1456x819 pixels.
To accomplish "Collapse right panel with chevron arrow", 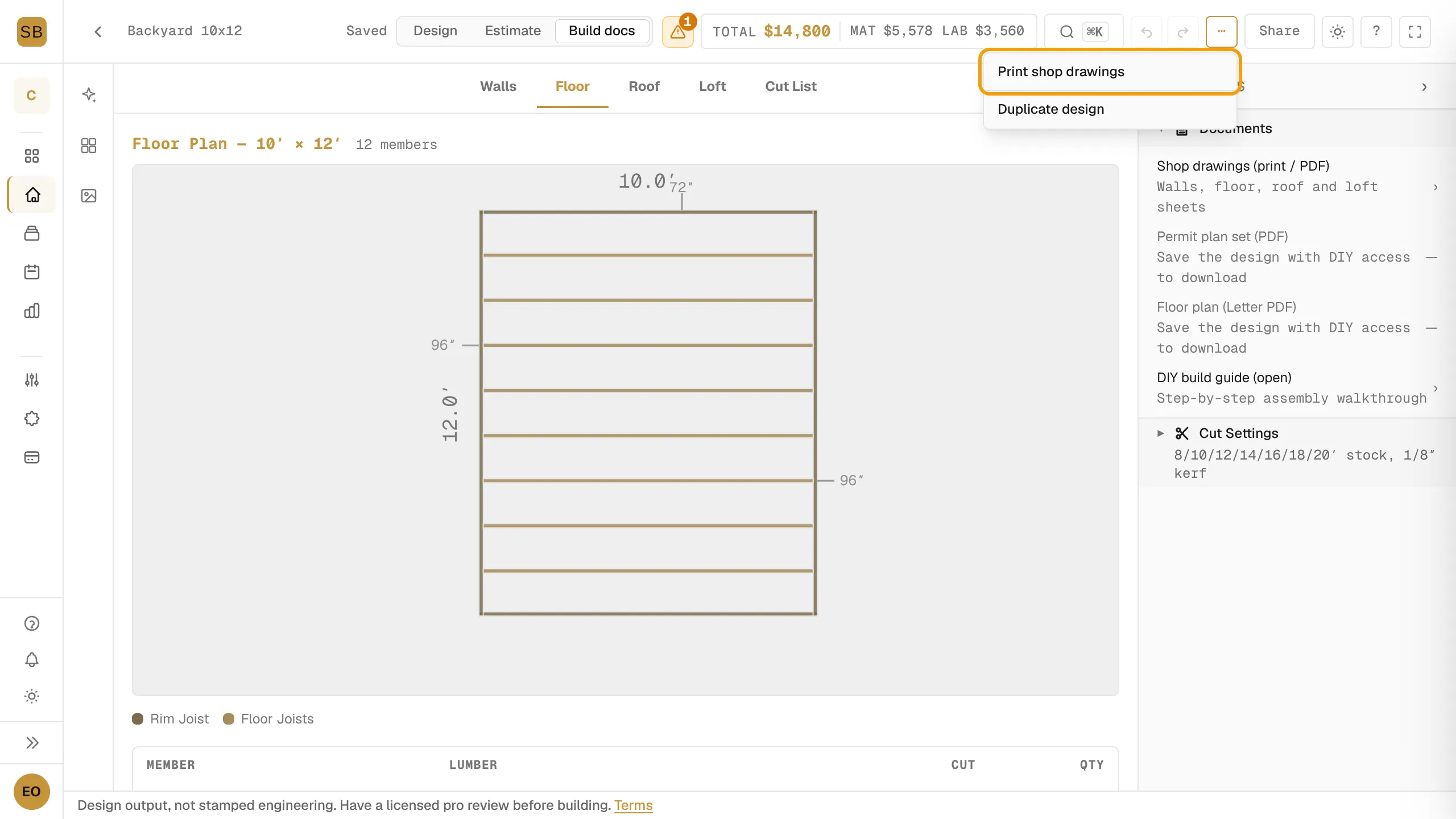I will [x=1424, y=87].
